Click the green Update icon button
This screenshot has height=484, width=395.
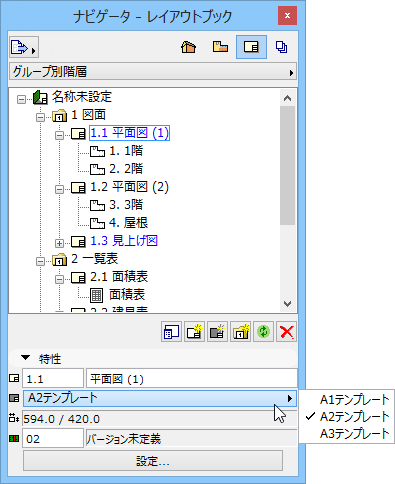[x=263, y=332]
